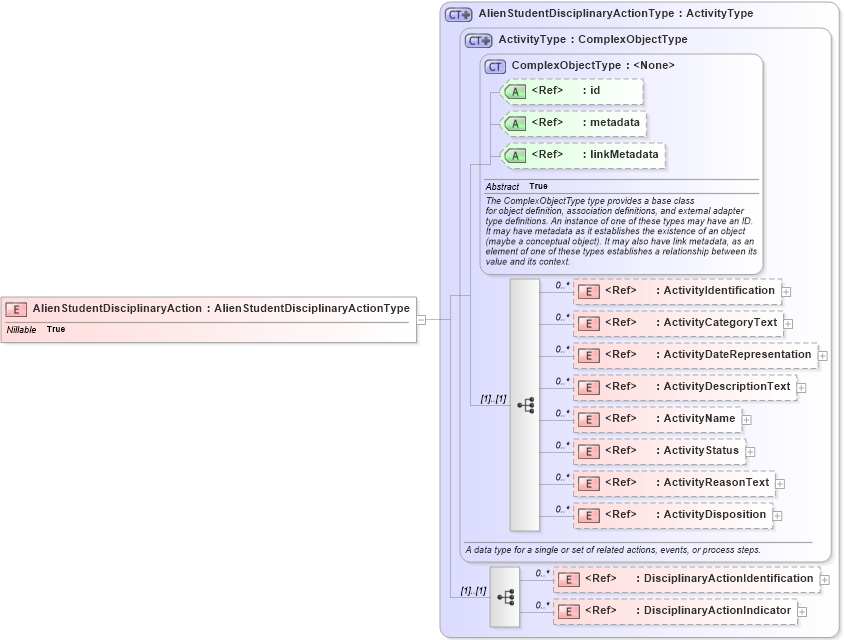Click the A icon on the metadata attribute

click(x=514, y=123)
